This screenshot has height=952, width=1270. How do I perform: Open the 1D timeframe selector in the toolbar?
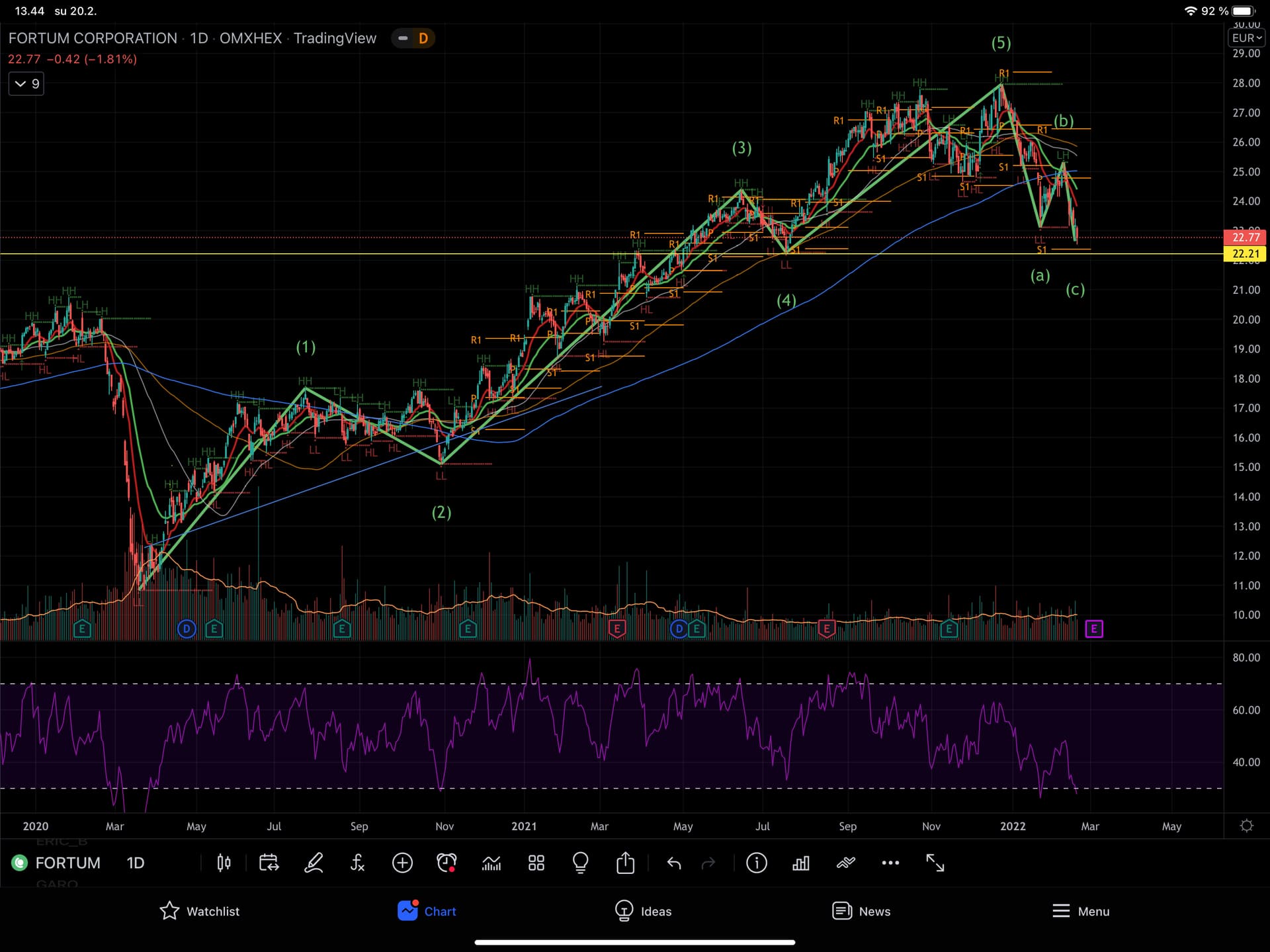point(135,863)
